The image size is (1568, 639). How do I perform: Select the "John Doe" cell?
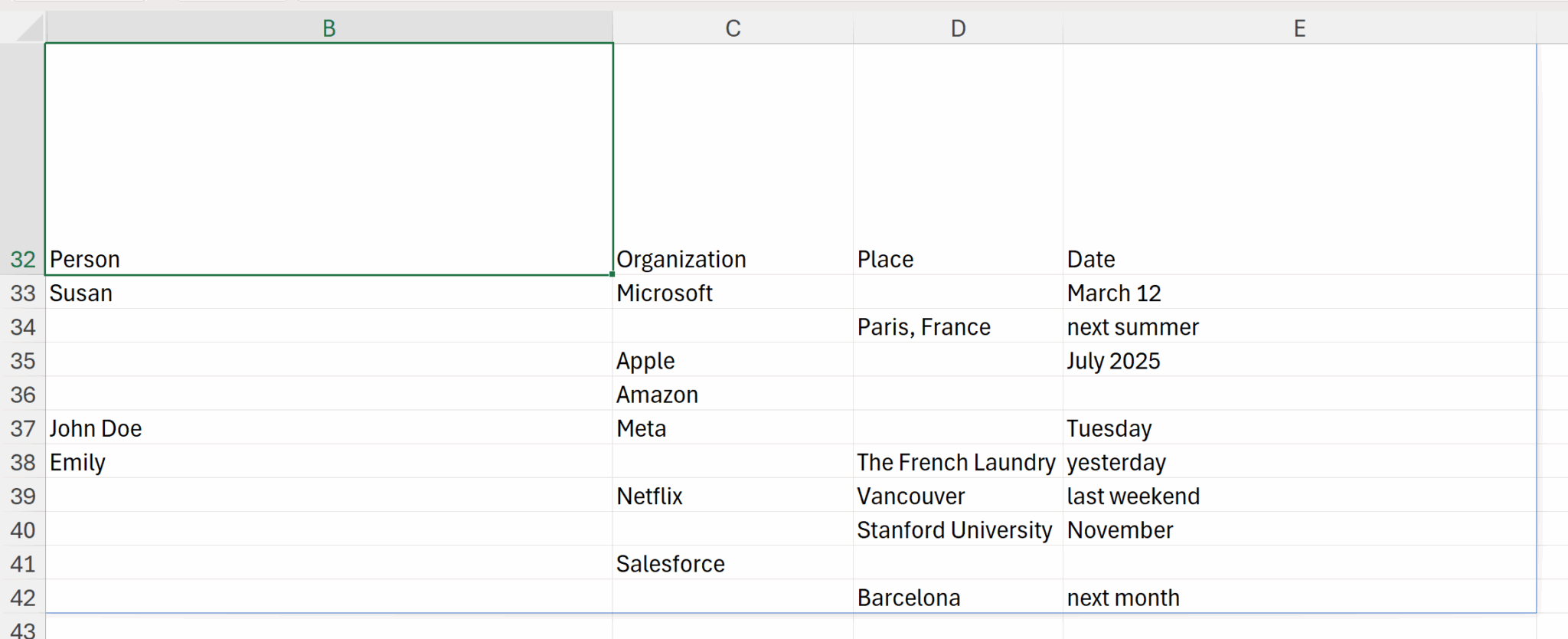[x=329, y=427]
